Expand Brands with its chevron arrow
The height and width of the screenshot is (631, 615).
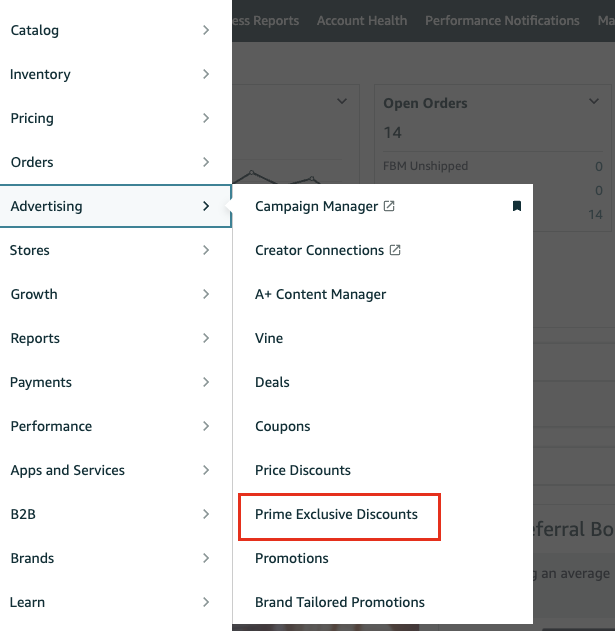coord(206,558)
